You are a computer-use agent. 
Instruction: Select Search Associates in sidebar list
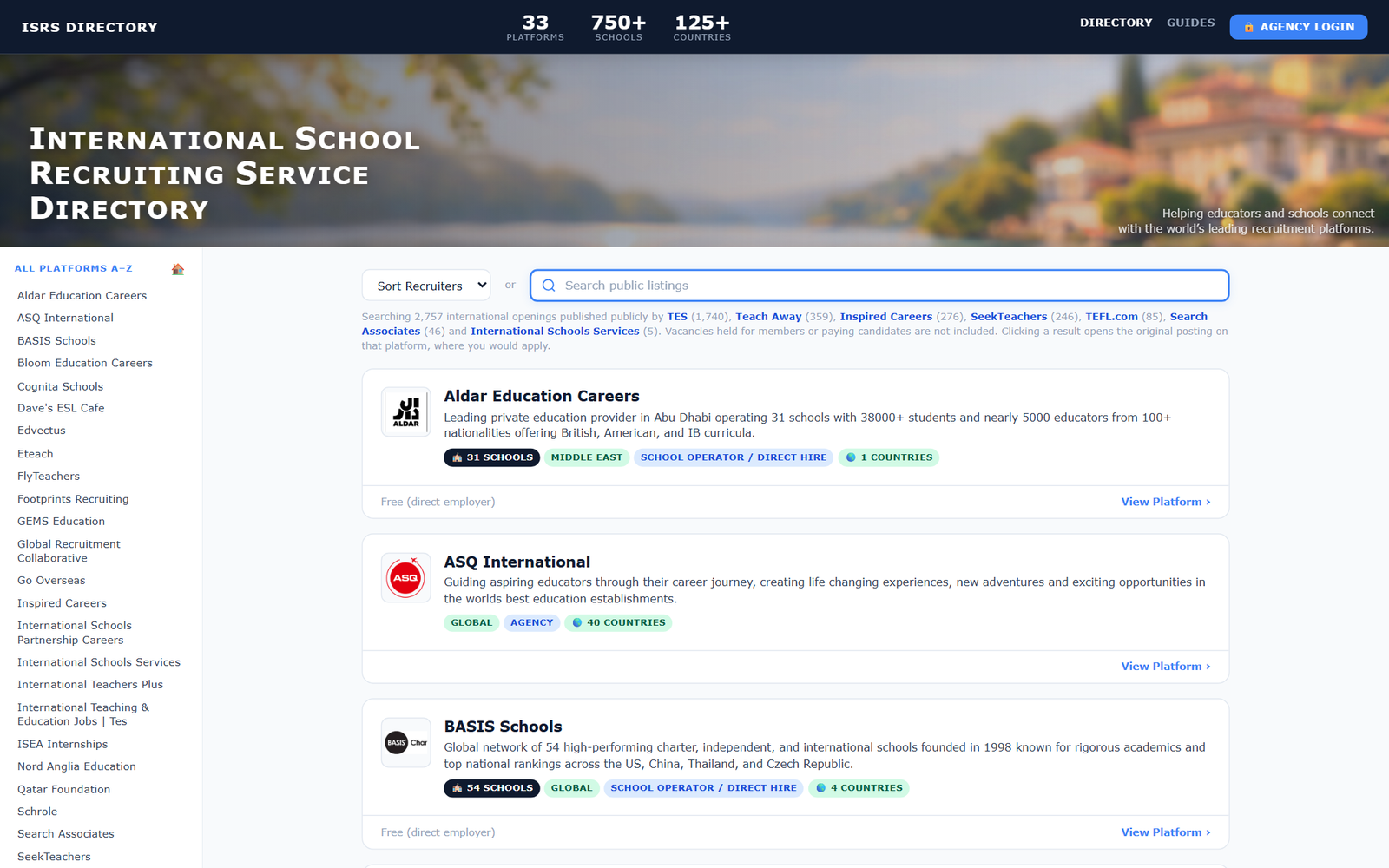tap(66, 834)
